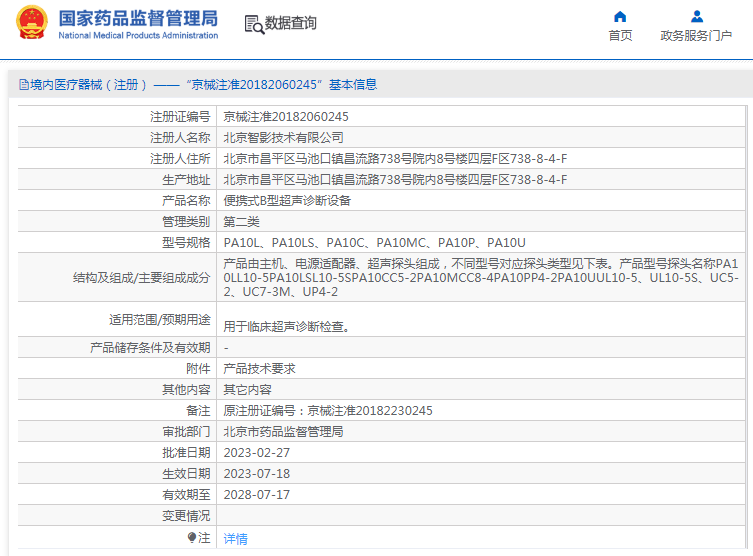This screenshot has width=753, height=556.
Task: Select expiry date 2028-07-17
Action: pos(257,495)
